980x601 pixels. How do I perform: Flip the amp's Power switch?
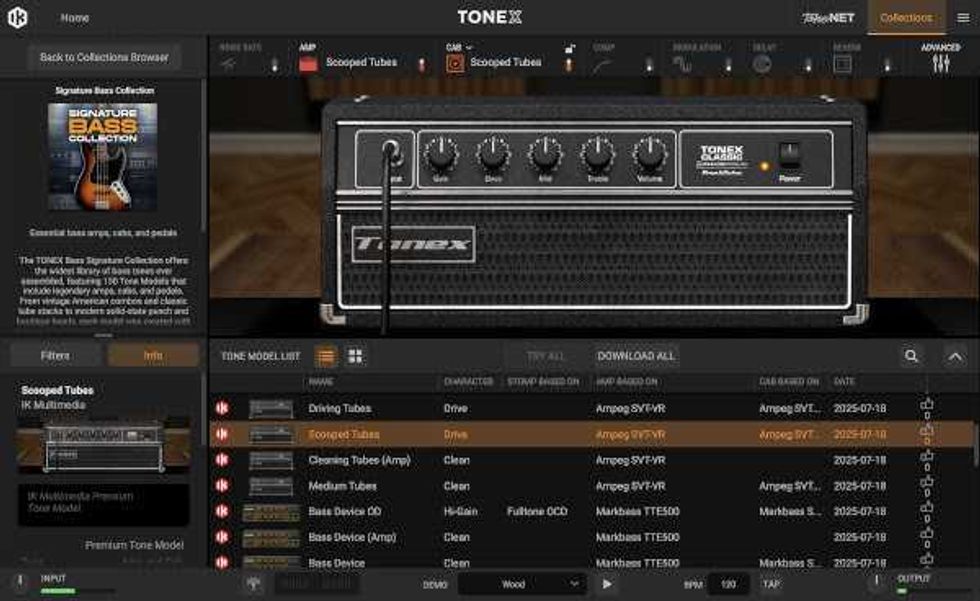pos(790,153)
